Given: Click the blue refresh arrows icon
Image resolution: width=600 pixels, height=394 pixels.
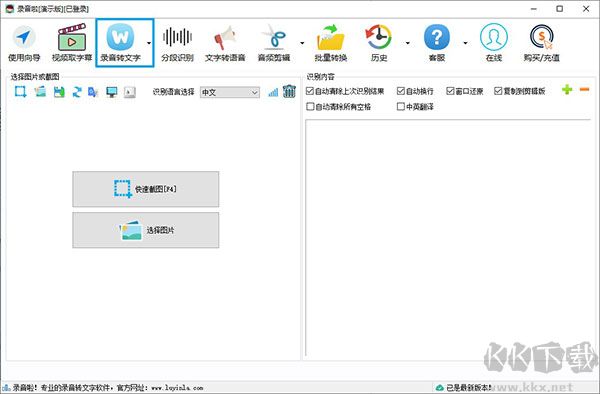Looking at the screenshot, I should point(77,92).
